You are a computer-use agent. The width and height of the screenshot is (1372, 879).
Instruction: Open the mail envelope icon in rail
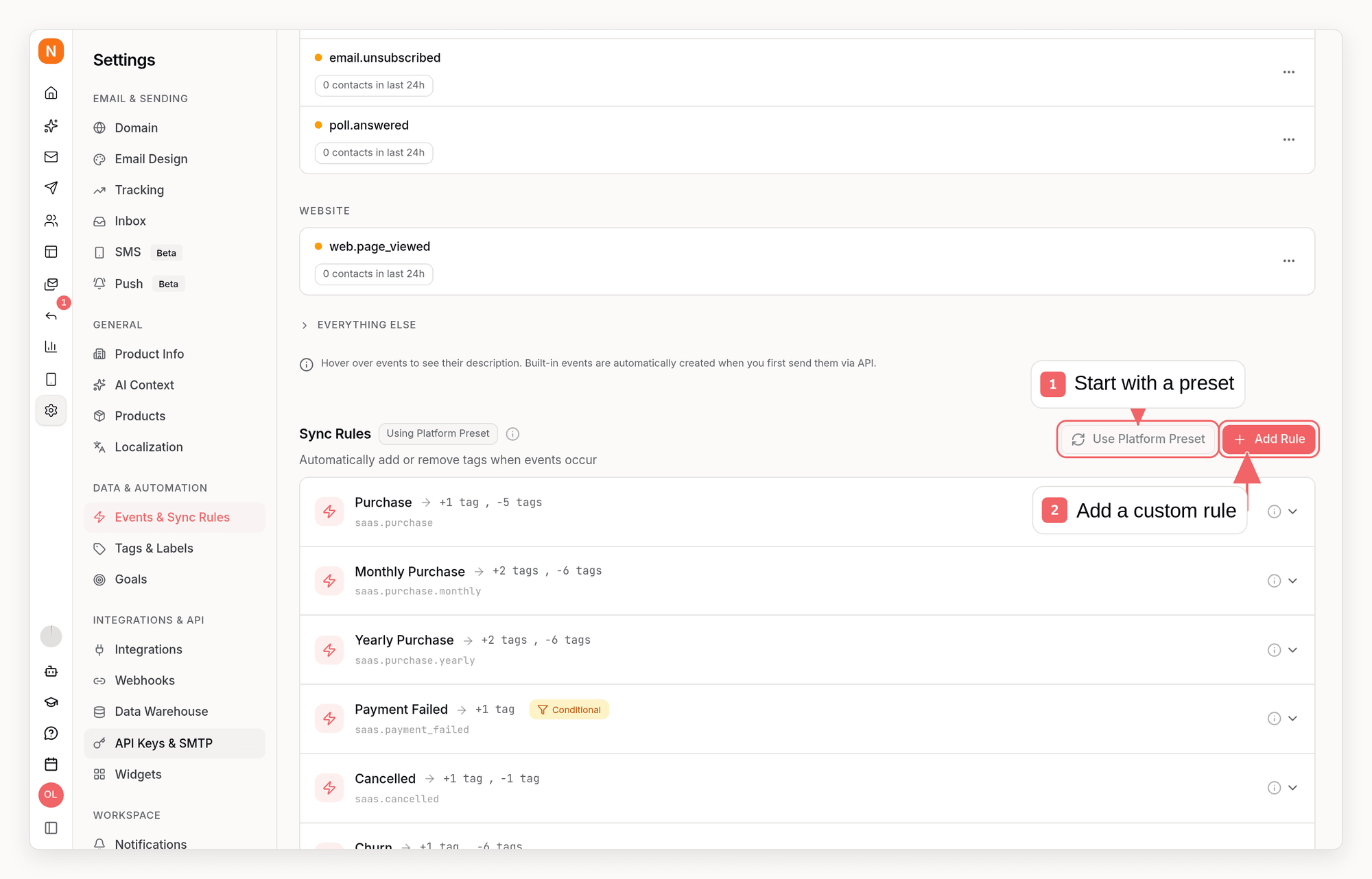[x=51, y=157]
